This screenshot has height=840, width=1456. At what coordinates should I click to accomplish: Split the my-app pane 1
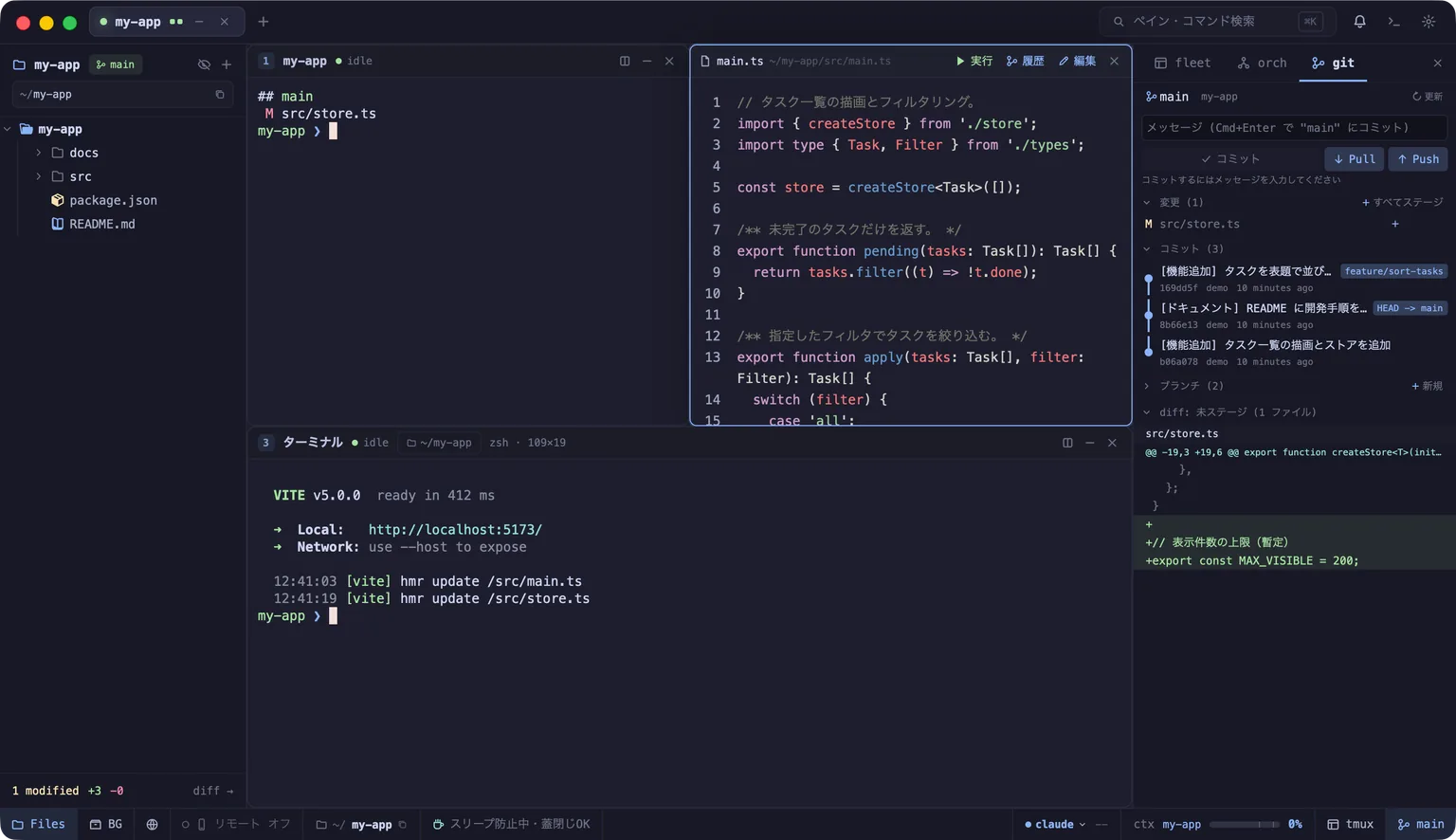click(x=625, y=61)
